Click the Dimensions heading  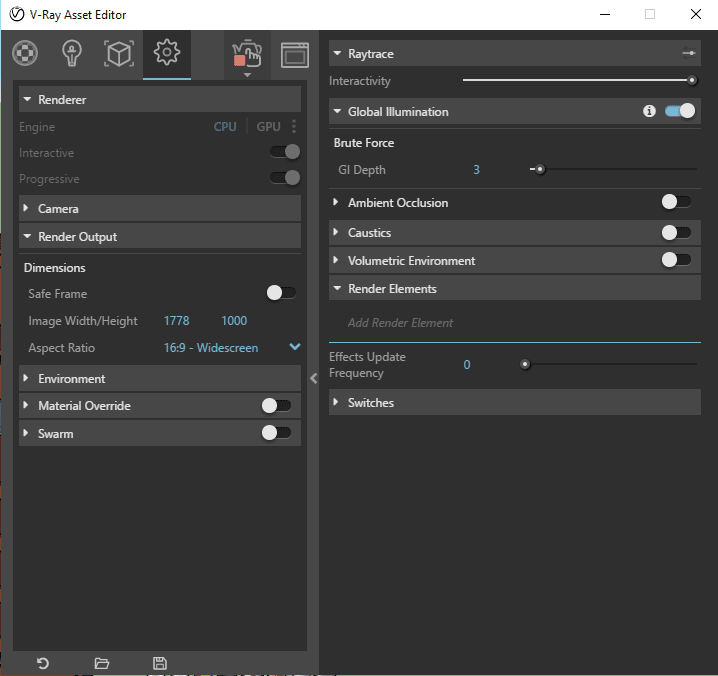coord(54,268)
